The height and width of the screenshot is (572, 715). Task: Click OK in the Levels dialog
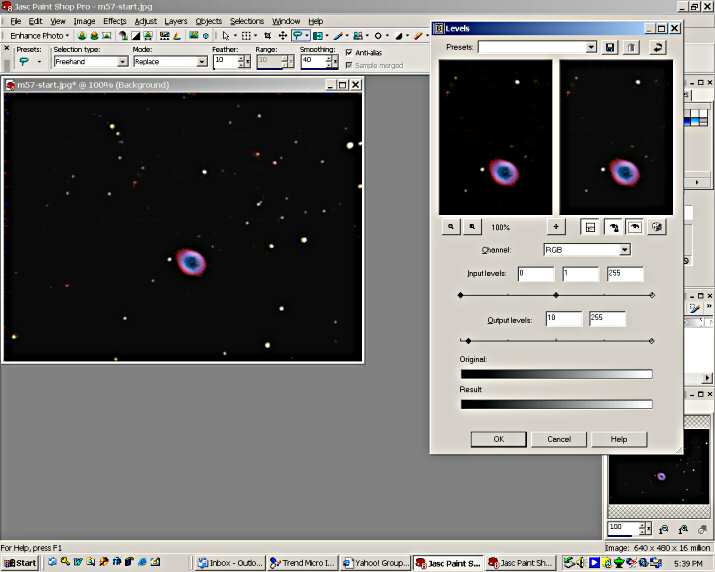pos(498,439)
